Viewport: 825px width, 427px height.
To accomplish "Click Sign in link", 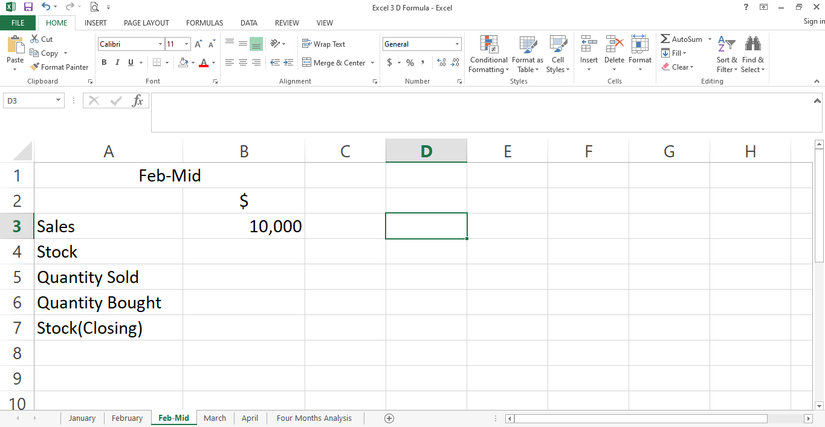I will pyautogui.click(x=813, y=22).
